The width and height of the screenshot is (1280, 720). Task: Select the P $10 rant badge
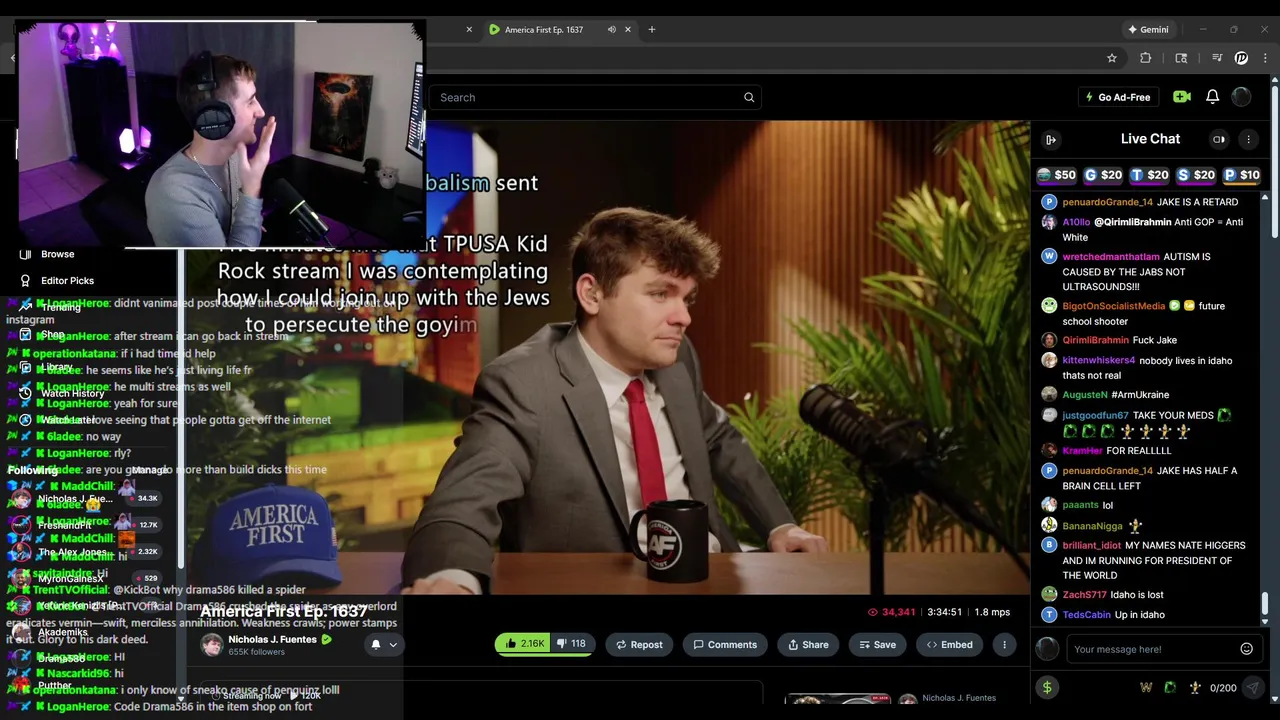[x=1242, y=175]
